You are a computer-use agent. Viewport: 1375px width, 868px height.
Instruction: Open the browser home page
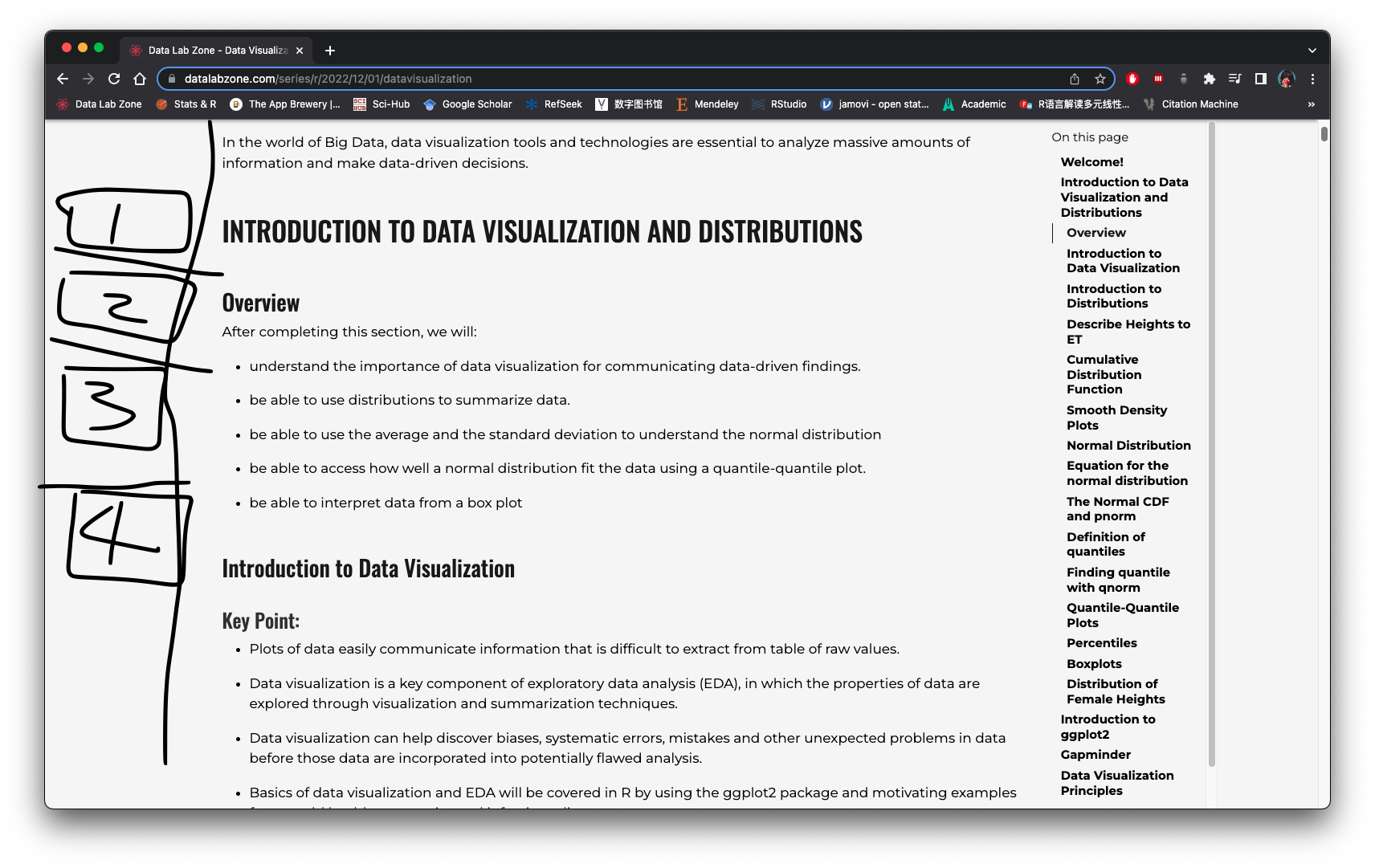point(140,79)
